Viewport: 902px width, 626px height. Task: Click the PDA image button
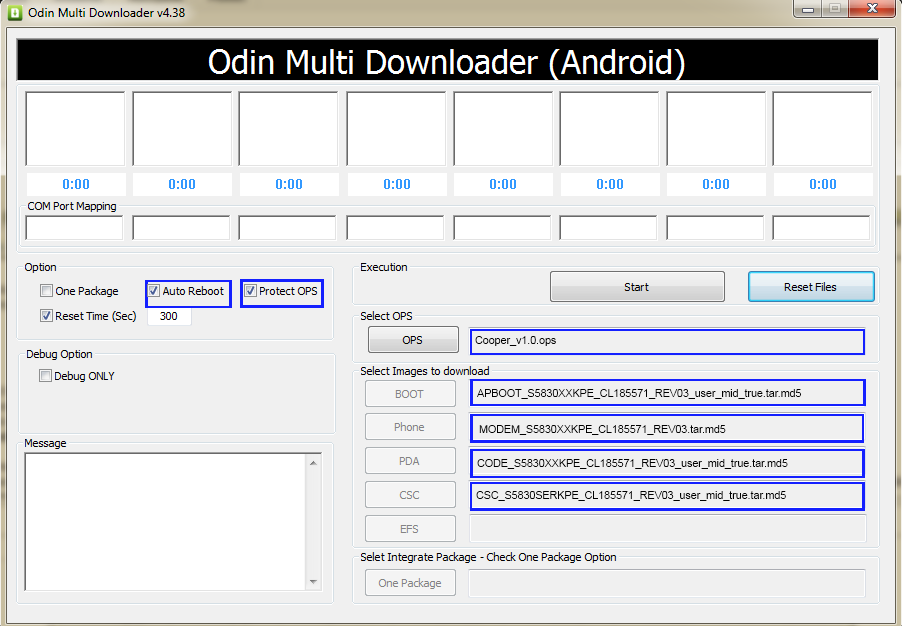tap(410, 460)
